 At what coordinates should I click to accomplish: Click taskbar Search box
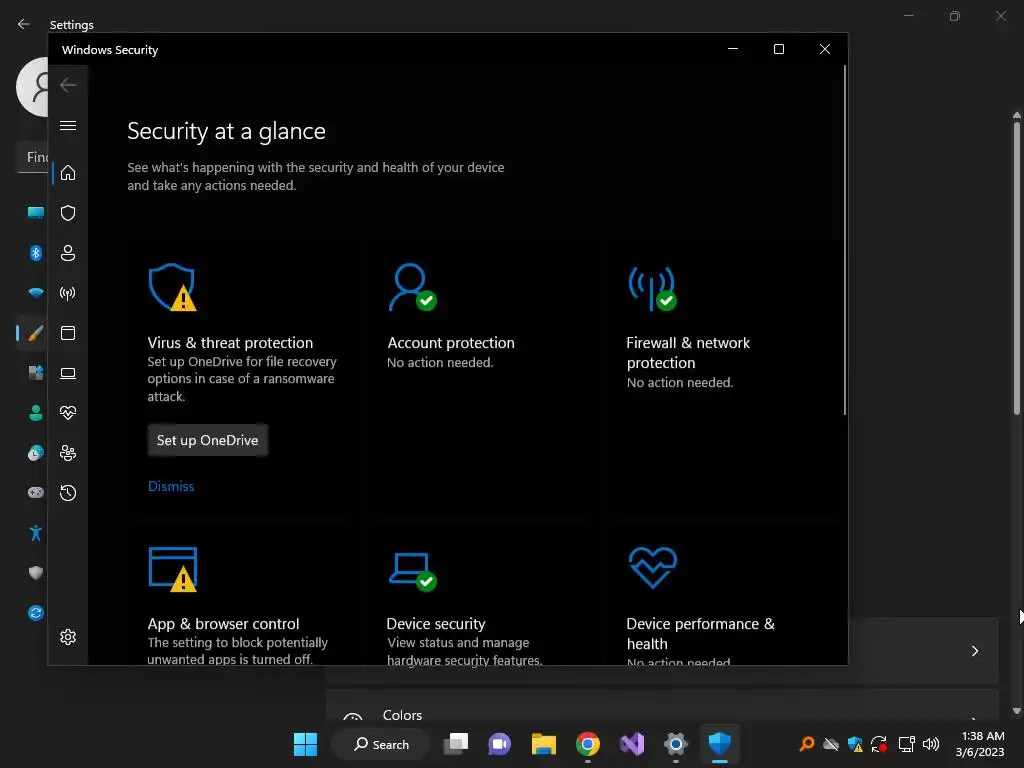(381, 744)
